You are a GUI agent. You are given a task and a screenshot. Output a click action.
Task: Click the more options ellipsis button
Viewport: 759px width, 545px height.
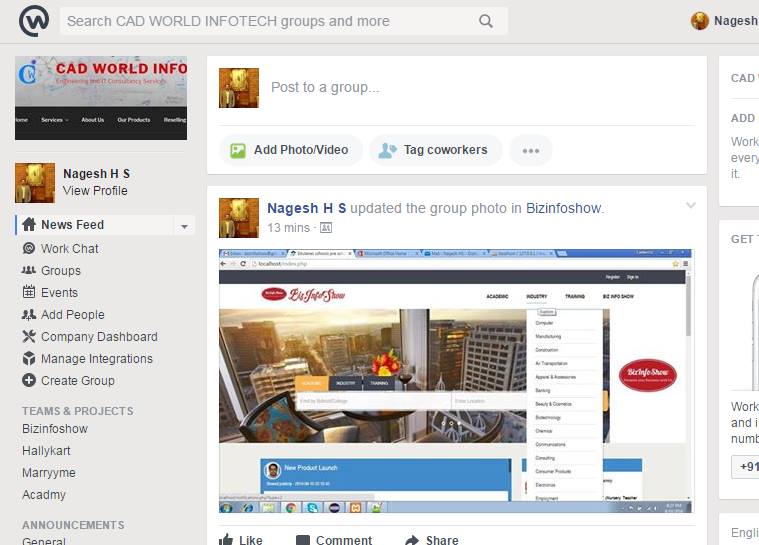pyautogui.click(x=530, y=150)
